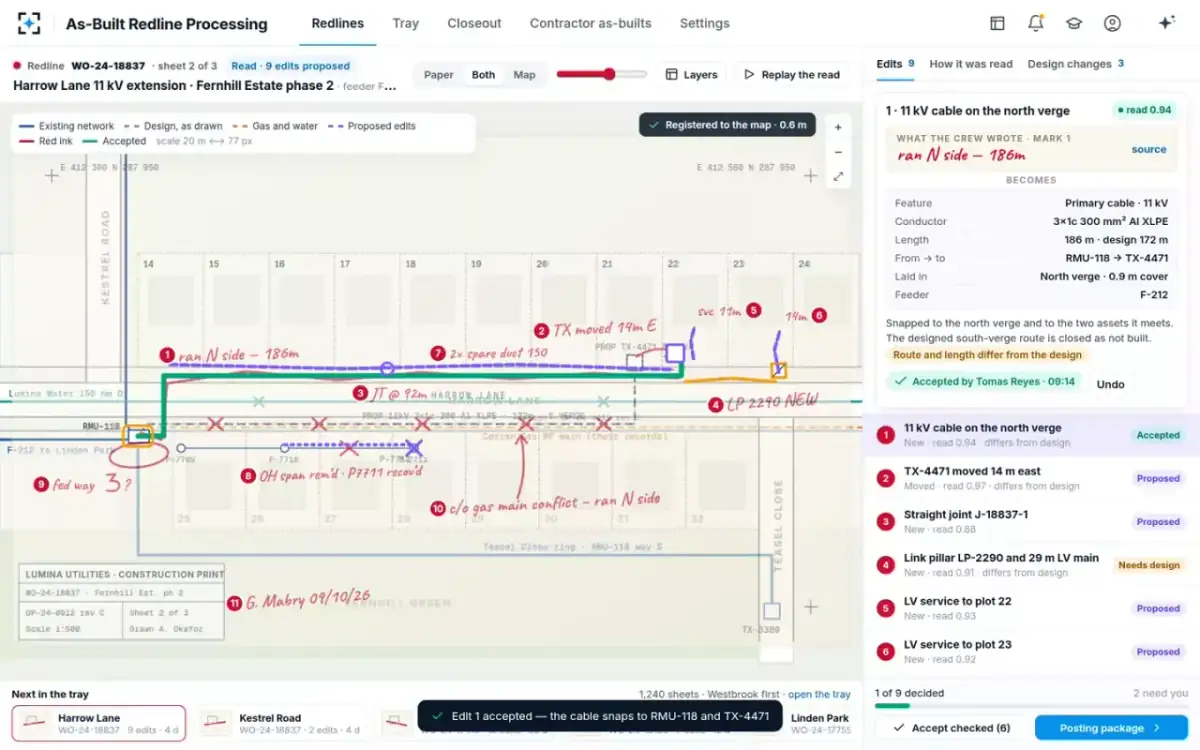The height and width of the screenshot is (750, 1200).
Task: Click Needs design badge on LP-2290
Action: click(x=1150, y=565)
